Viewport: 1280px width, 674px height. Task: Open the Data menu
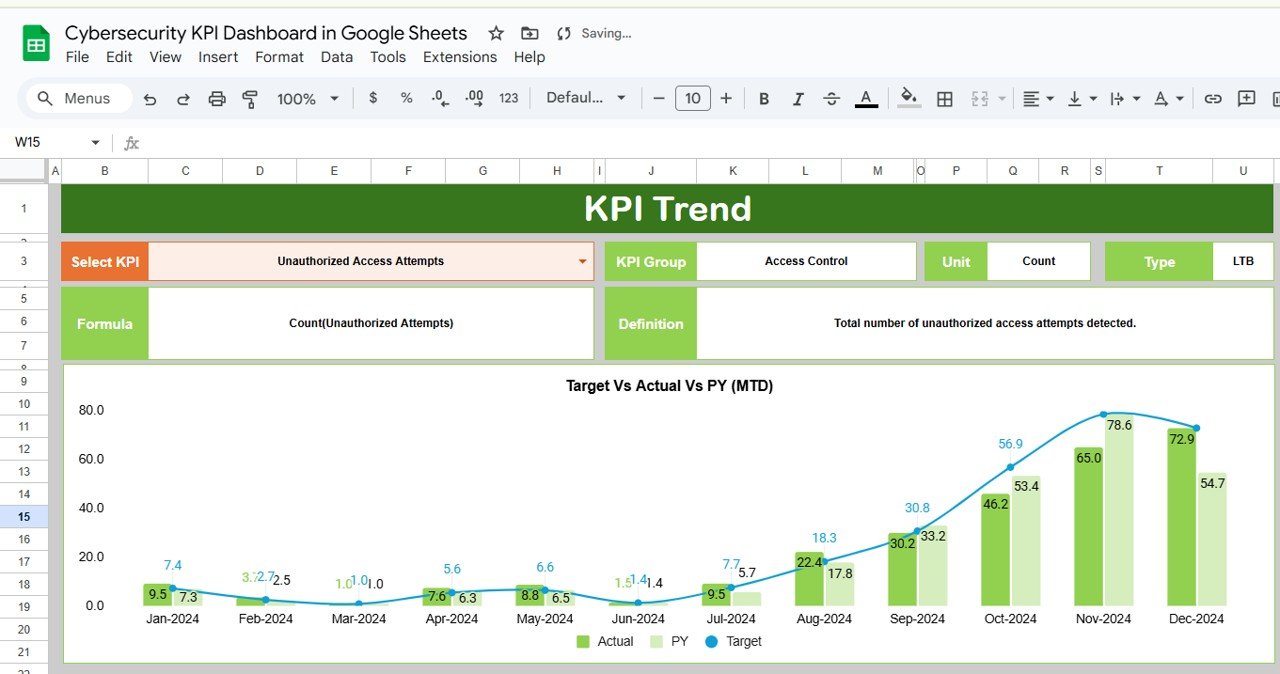click(337, 57)
